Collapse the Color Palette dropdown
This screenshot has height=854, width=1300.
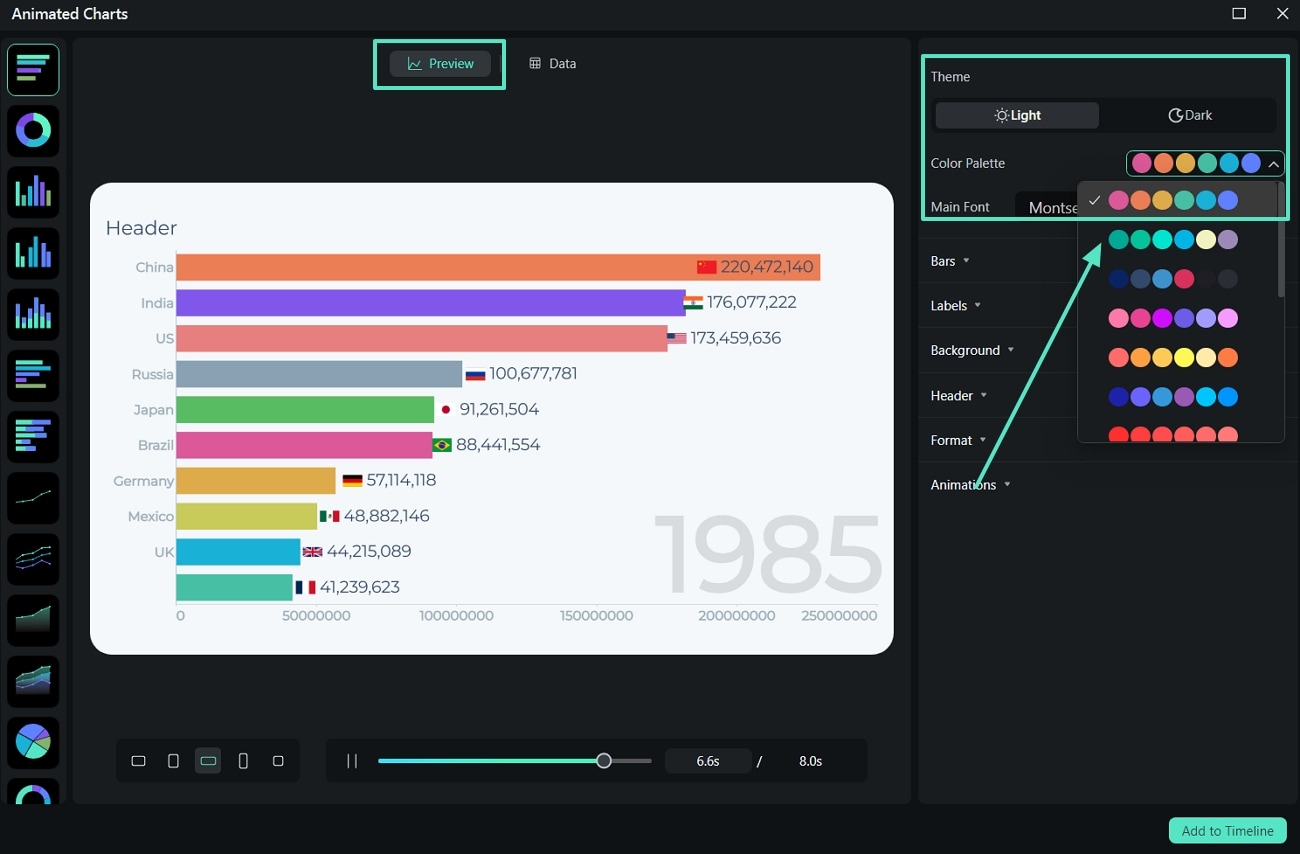(x=1274, y=163)
